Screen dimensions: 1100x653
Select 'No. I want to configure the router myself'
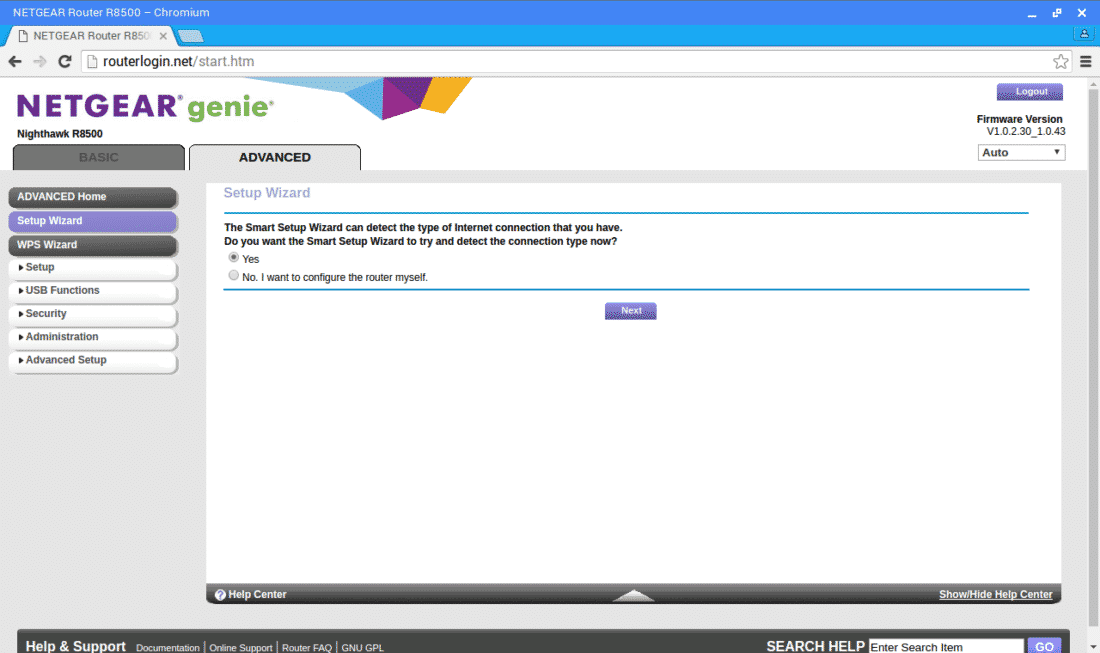(234, 276)
